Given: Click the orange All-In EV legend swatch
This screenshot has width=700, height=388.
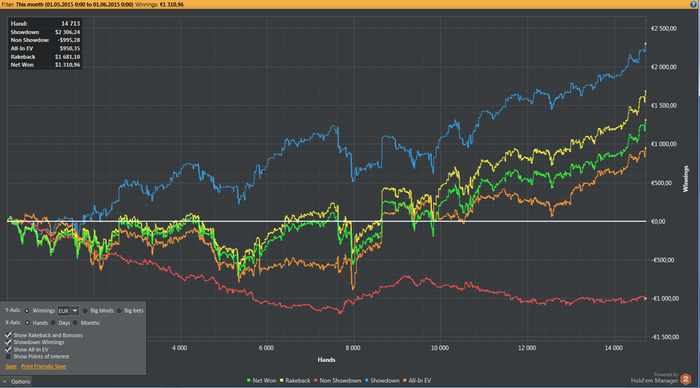Looking at the screenshot, I should coord(405,381).
